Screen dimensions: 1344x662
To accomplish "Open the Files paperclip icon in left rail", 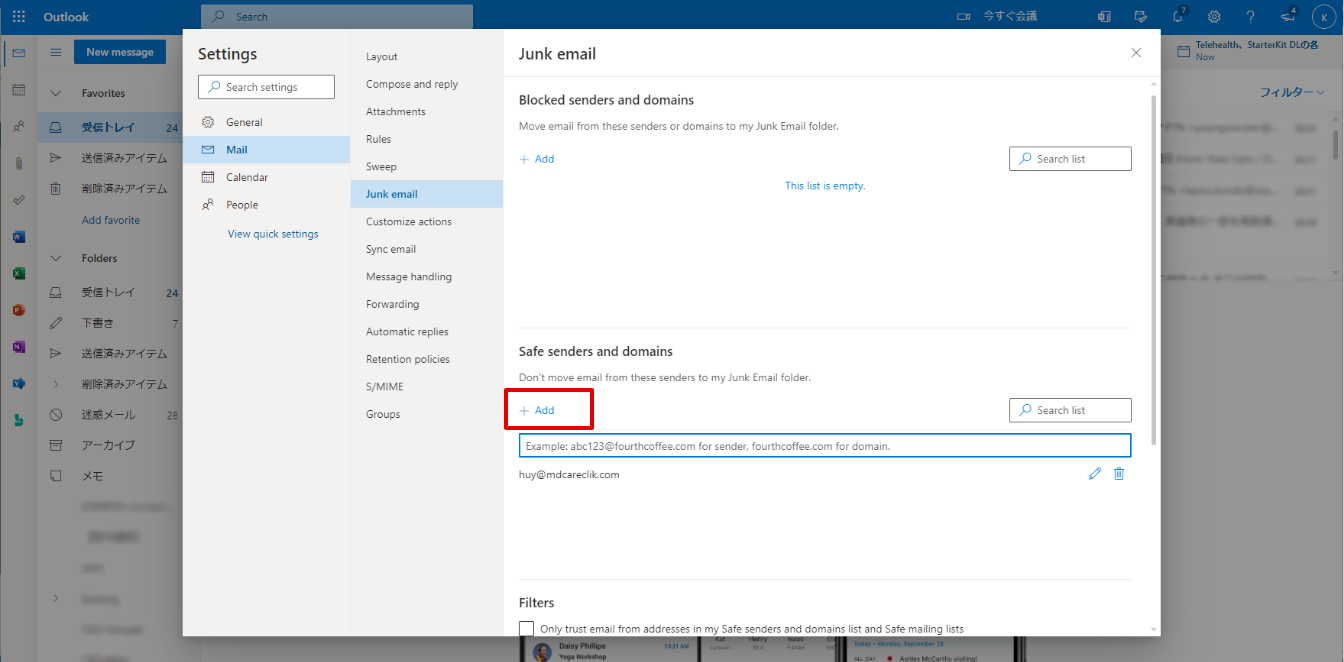I will (18, 163).
